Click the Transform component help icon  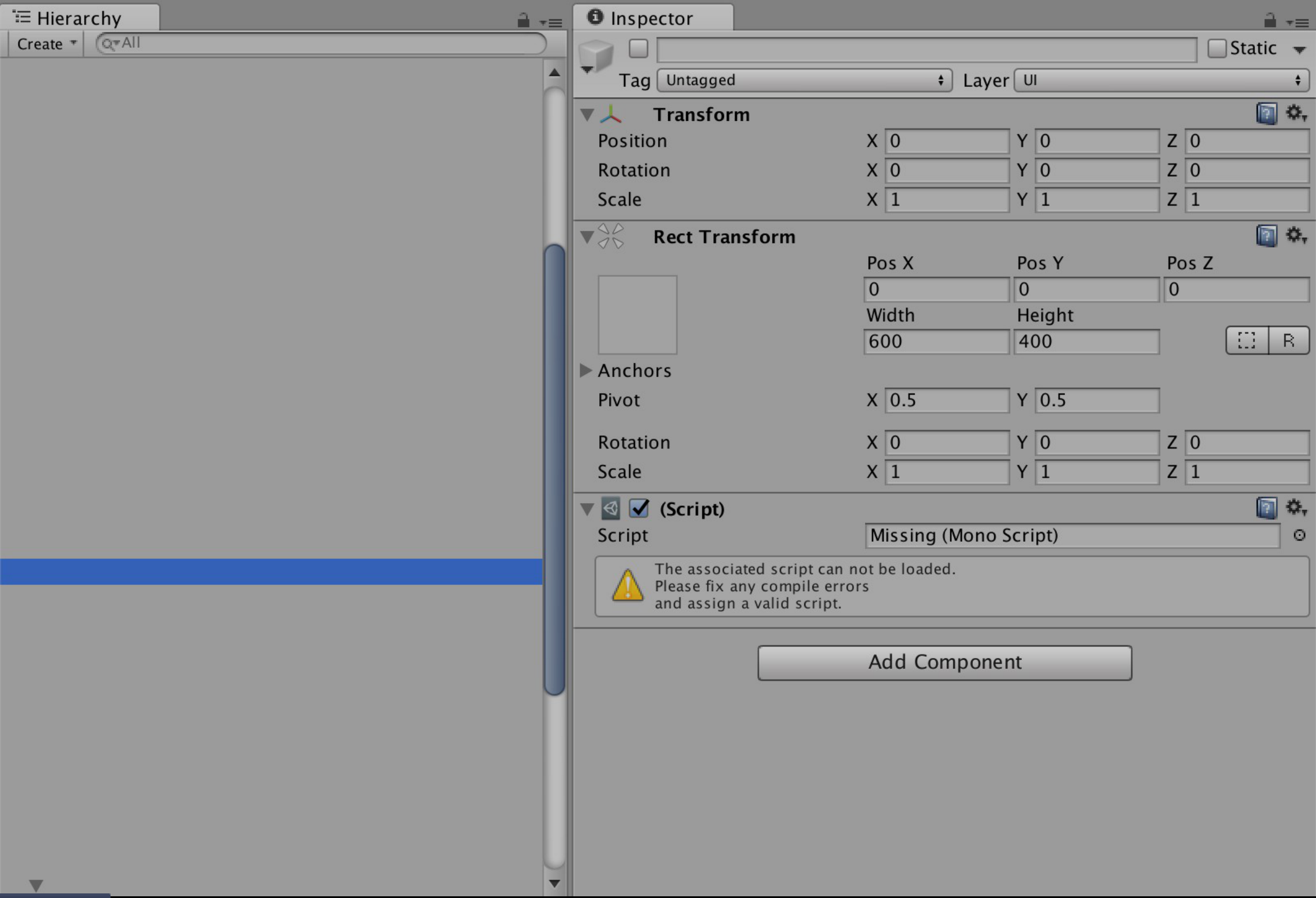[x=1266, y=113]
